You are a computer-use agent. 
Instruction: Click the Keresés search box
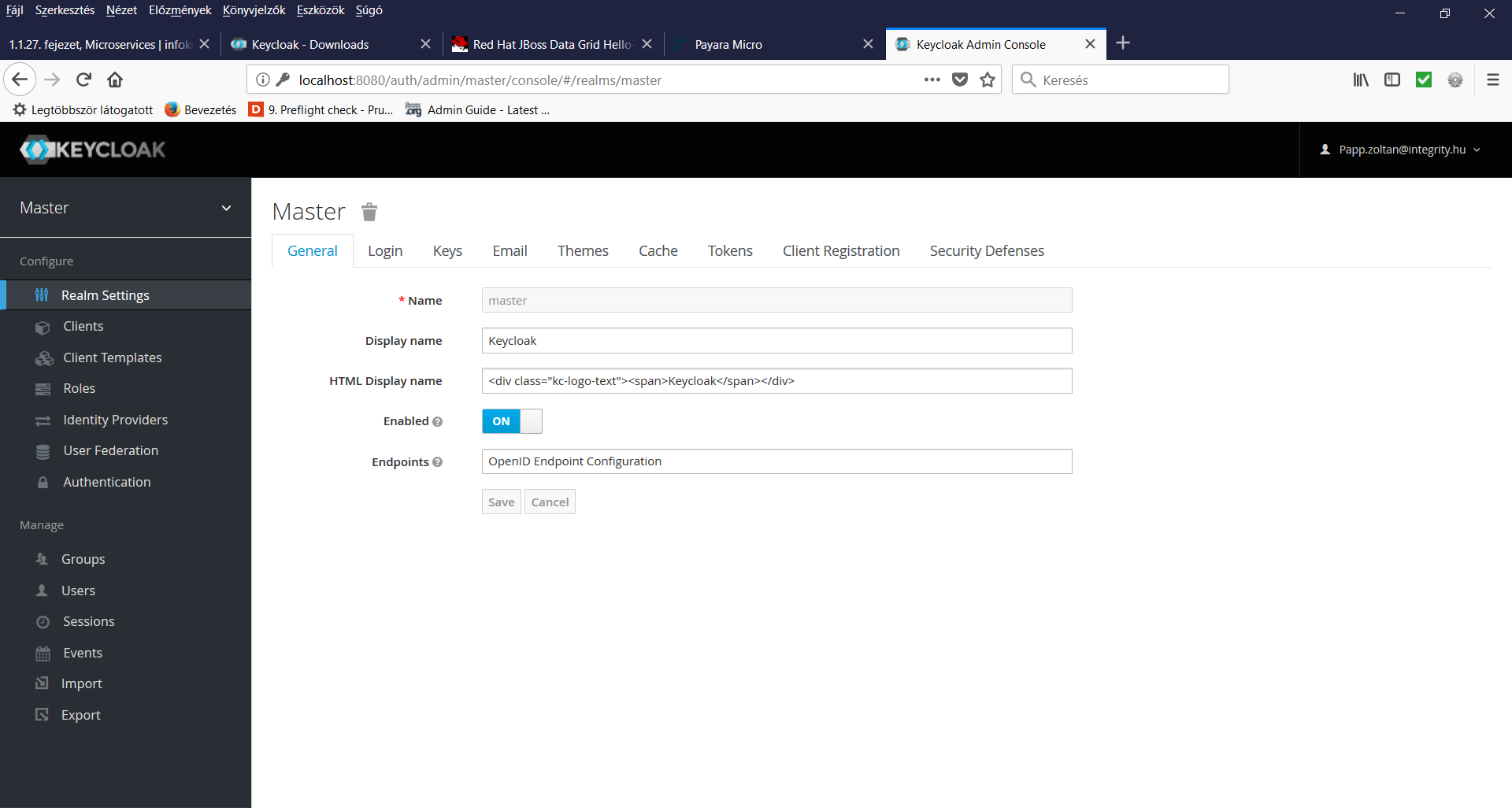click(1120, 80)
